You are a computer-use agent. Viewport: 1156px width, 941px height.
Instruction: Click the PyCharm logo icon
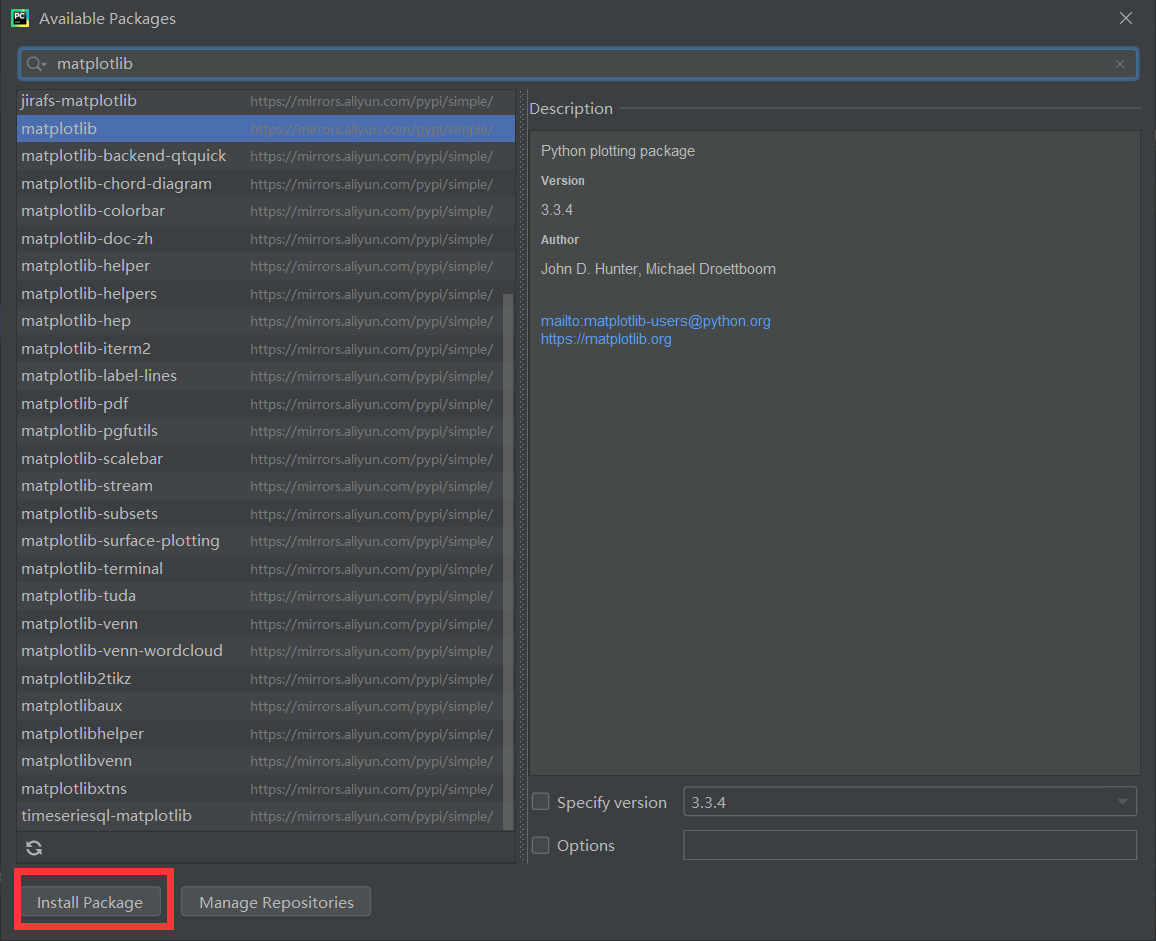click(x=20, y=18)
